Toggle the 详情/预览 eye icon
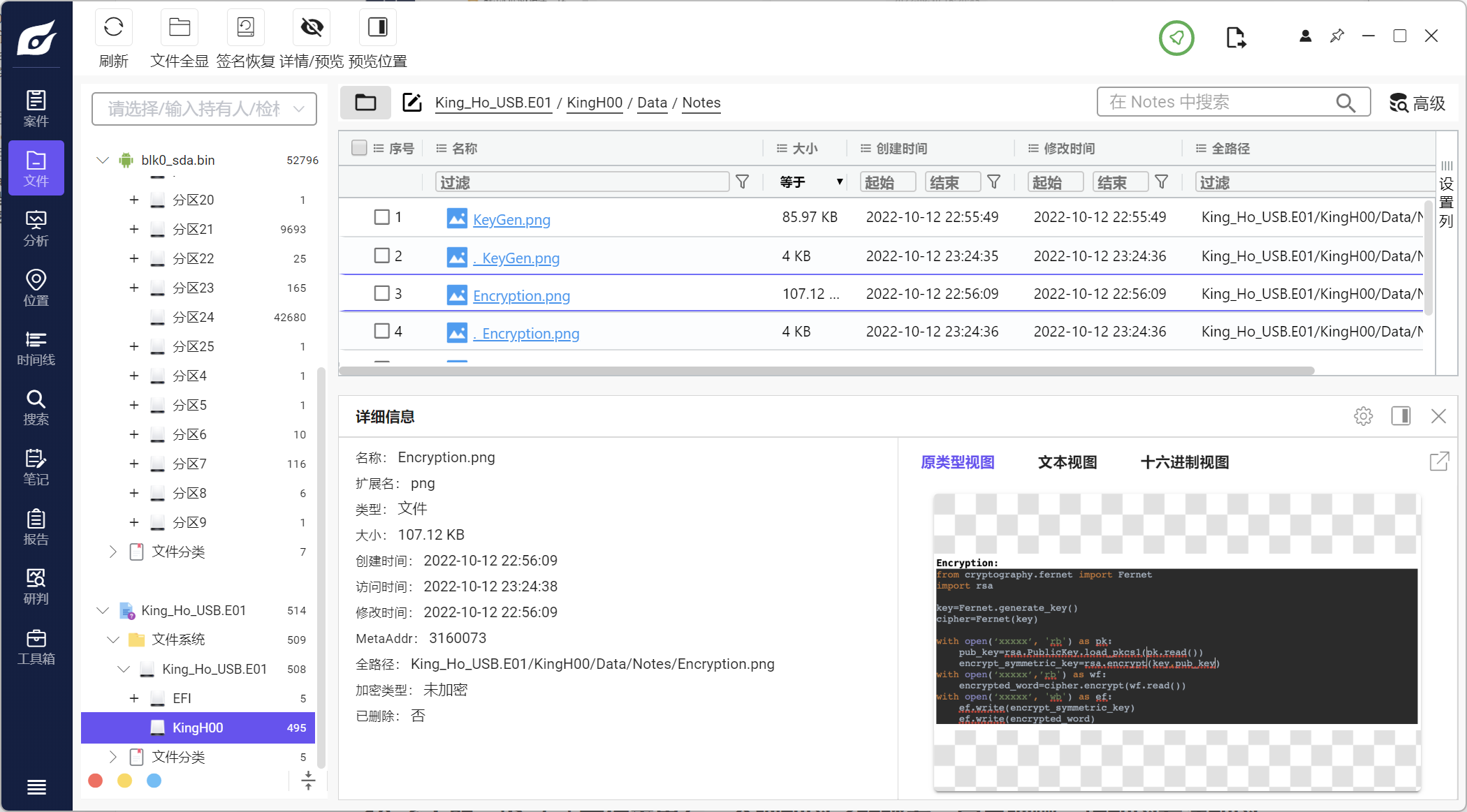 (312, 27)
